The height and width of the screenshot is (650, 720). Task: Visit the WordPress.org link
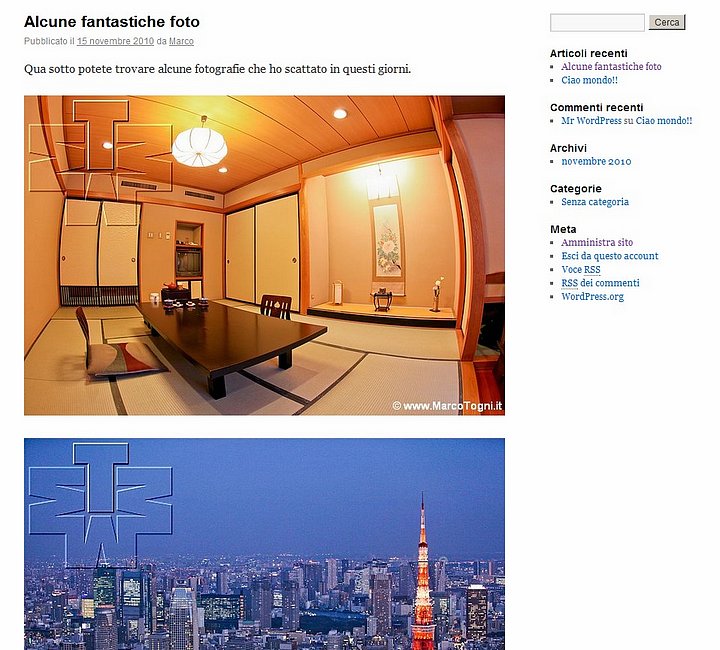[x=592, y=297]
